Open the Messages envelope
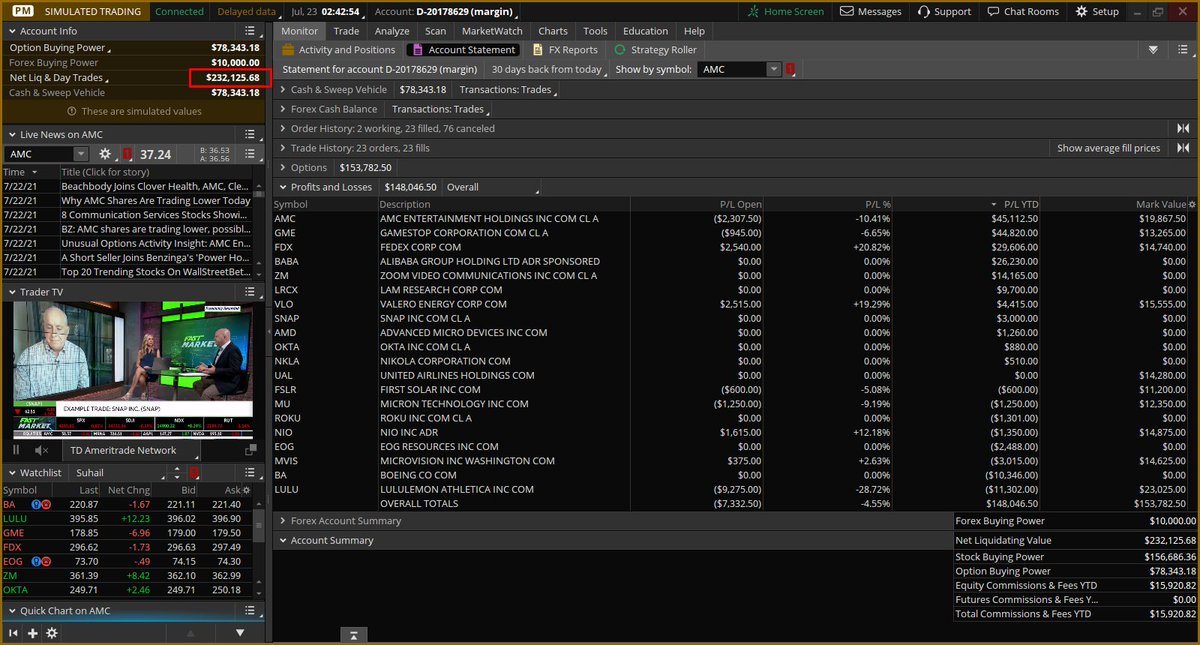Viewport: 1200px width, 645px height. (x=870, y=11)
